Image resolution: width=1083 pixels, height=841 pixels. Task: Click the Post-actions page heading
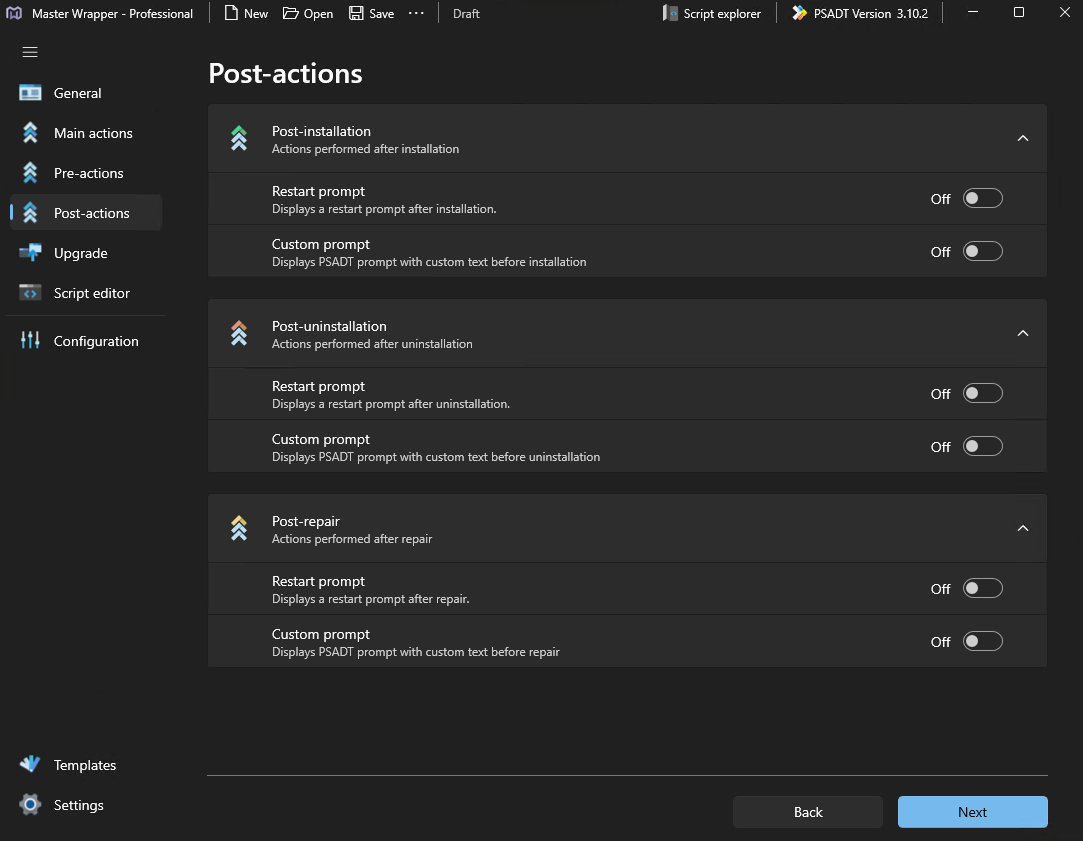tap(285, 74)
